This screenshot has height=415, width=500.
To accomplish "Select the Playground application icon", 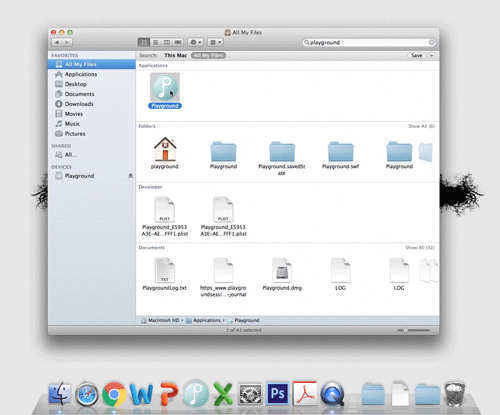I will [x=165, y=87].
